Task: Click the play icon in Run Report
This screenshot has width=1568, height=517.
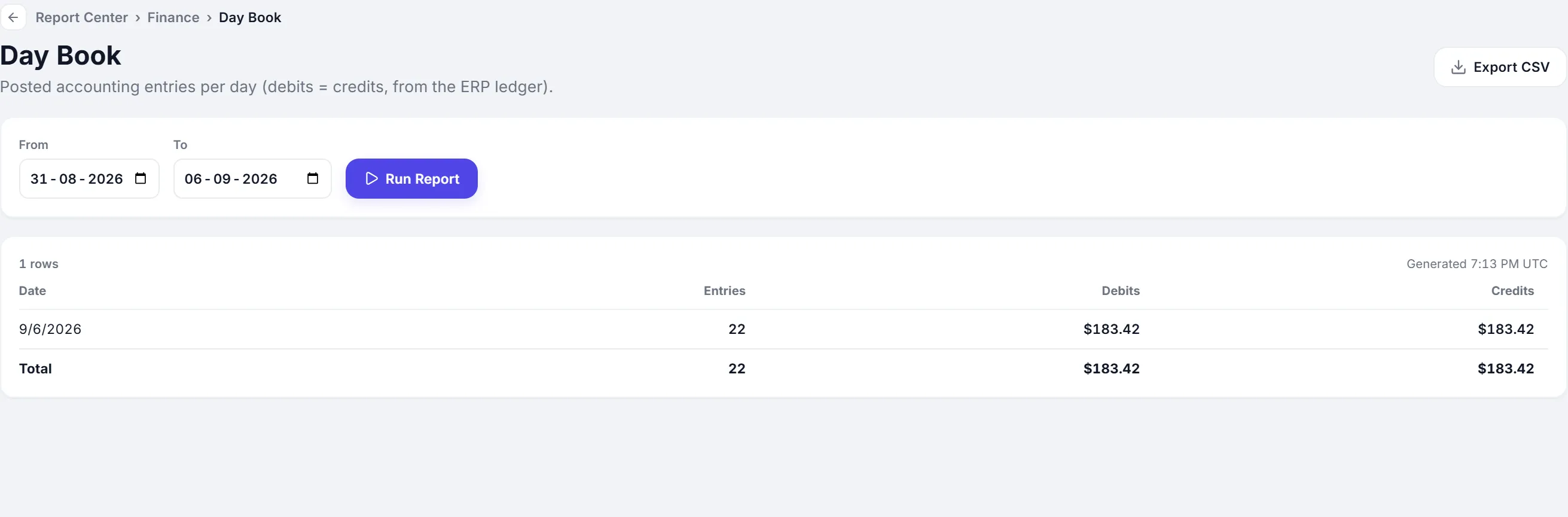Action: pos(371,178)
